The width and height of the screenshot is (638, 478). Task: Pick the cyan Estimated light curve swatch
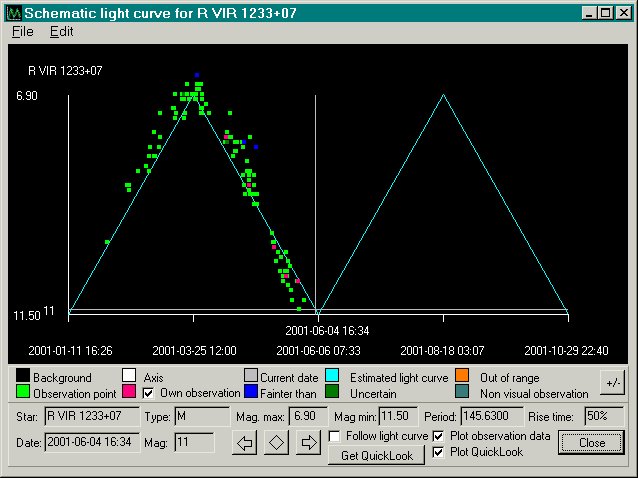[x=332, y=375]
